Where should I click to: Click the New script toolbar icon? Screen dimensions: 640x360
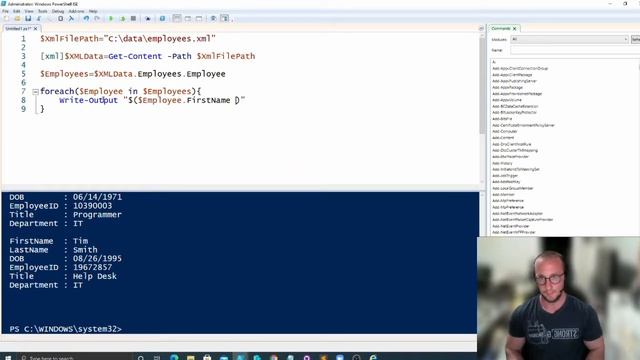pos(6,18)
